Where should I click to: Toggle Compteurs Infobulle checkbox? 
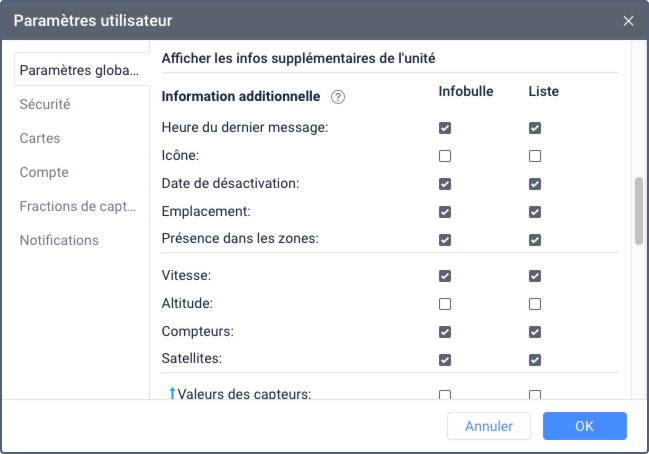coord(445,332)
